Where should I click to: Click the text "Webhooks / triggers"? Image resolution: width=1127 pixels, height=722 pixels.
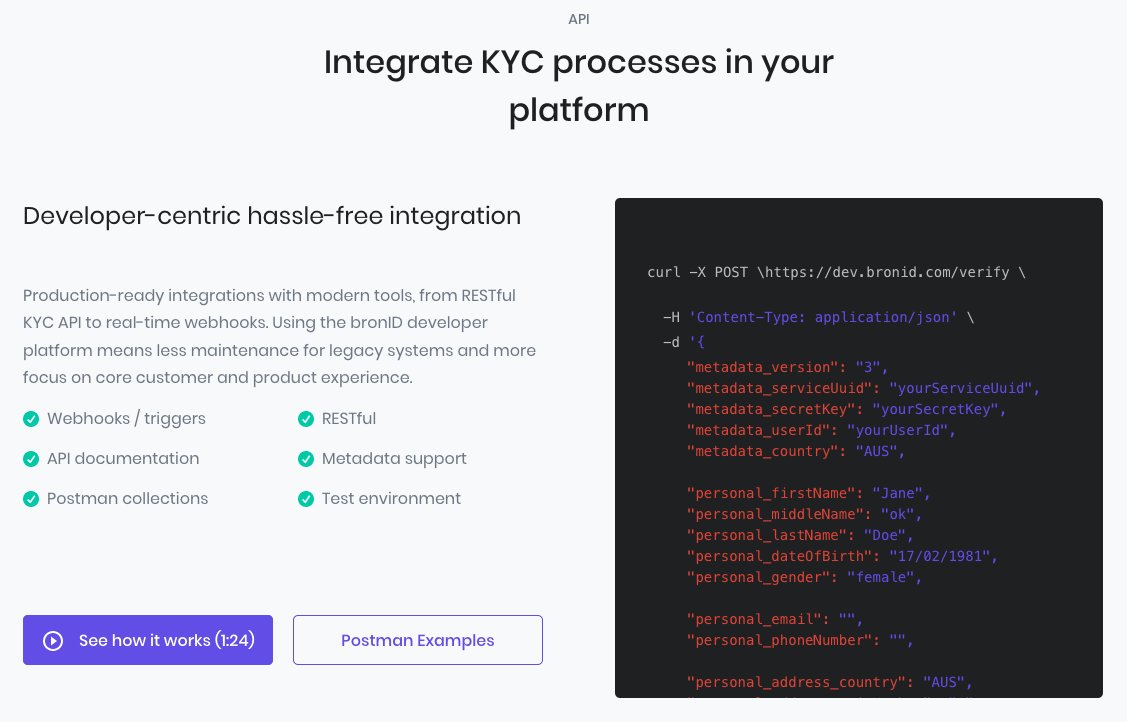[x=126, y=418]
